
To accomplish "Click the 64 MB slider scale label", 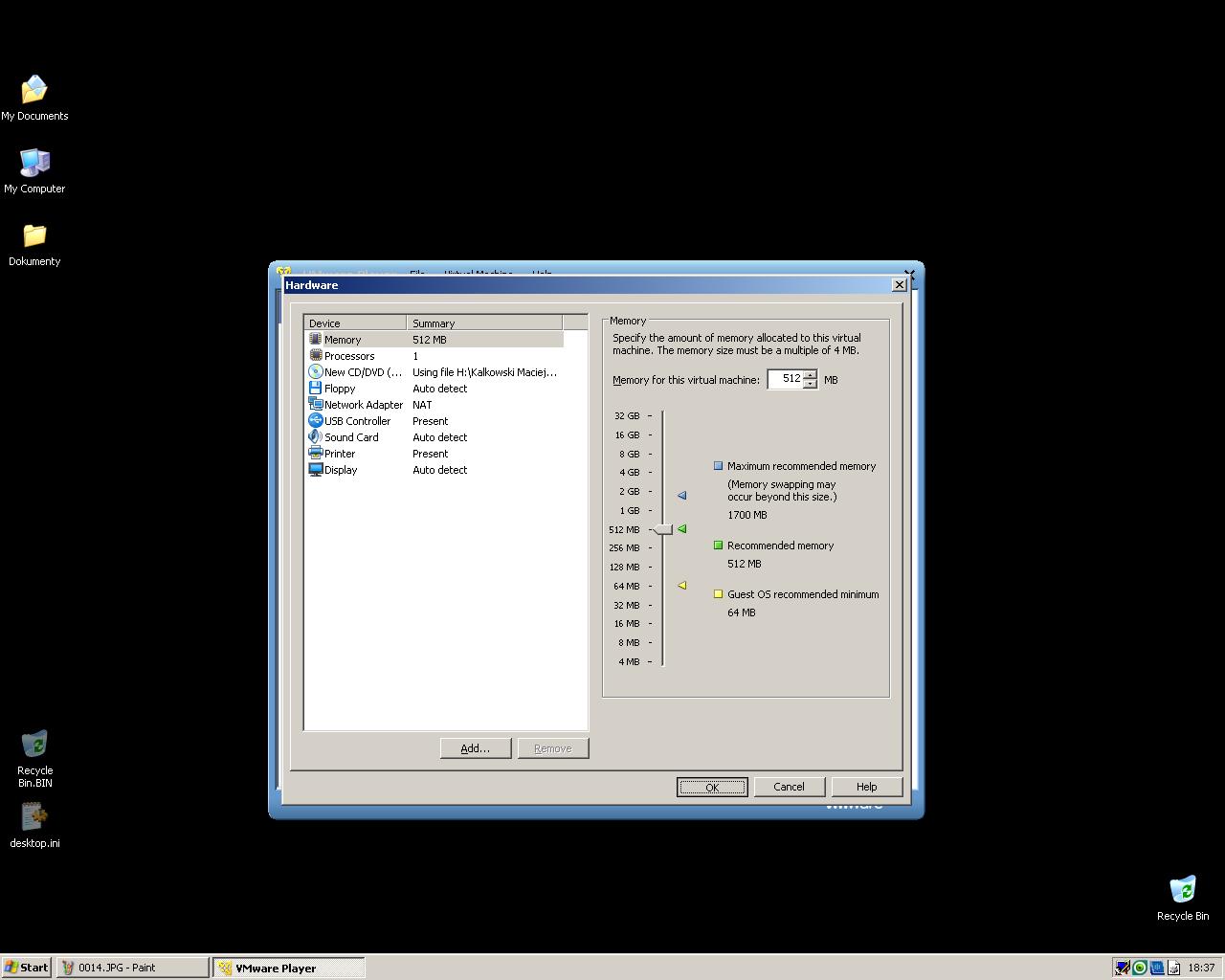I will tap(626, 586).
